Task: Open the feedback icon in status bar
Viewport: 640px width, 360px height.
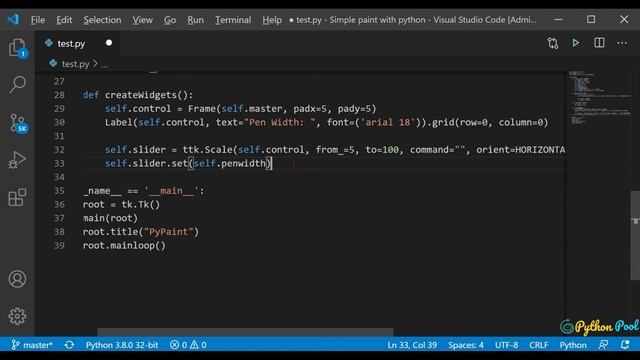Action: pos(603,345)
